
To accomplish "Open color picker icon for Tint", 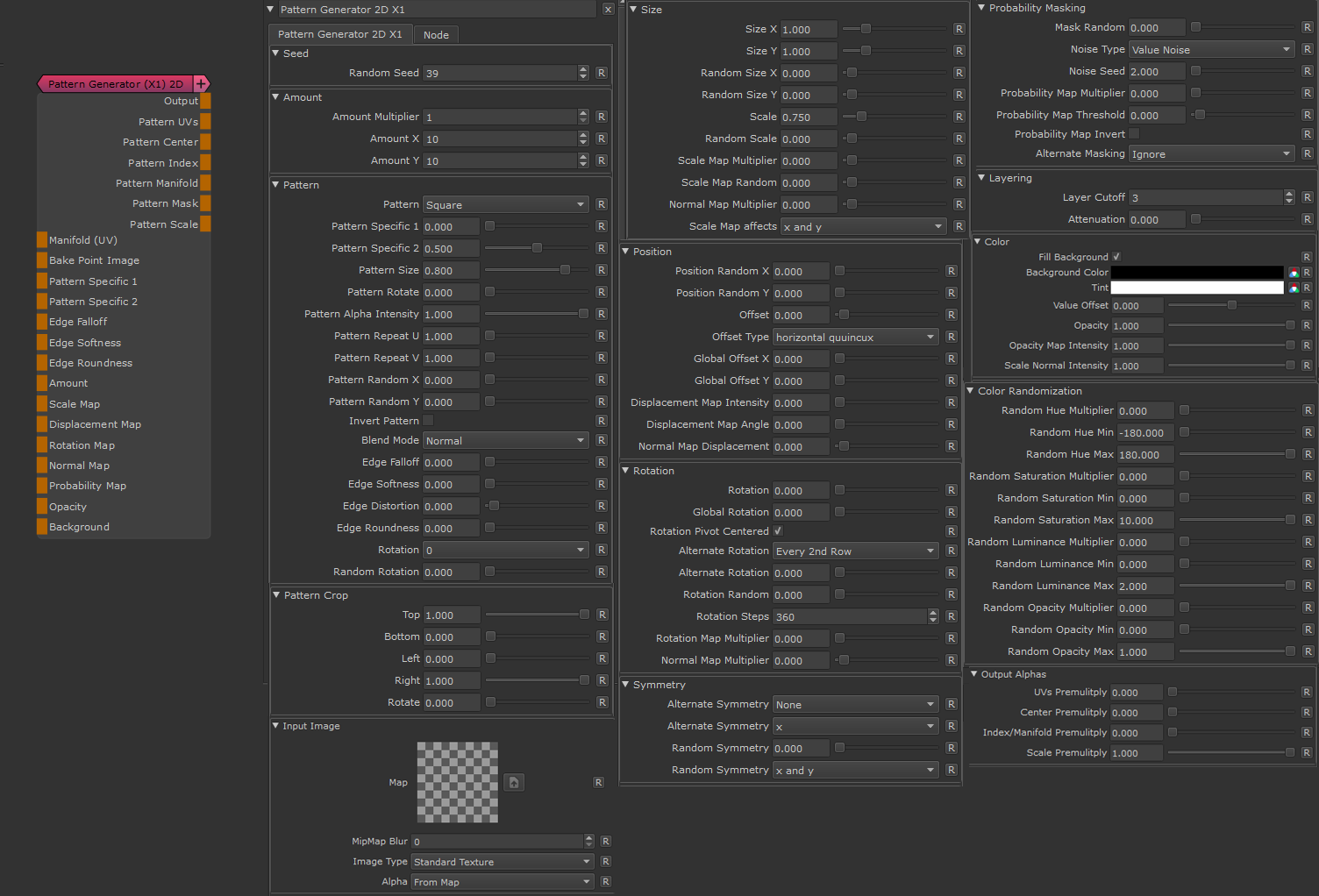I will tap(1293, 288).
